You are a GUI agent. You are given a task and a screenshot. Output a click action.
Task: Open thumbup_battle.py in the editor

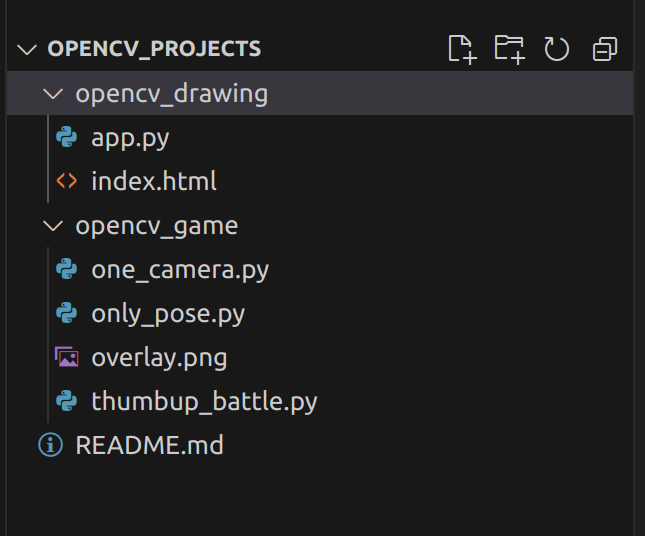tap(204, 402)
